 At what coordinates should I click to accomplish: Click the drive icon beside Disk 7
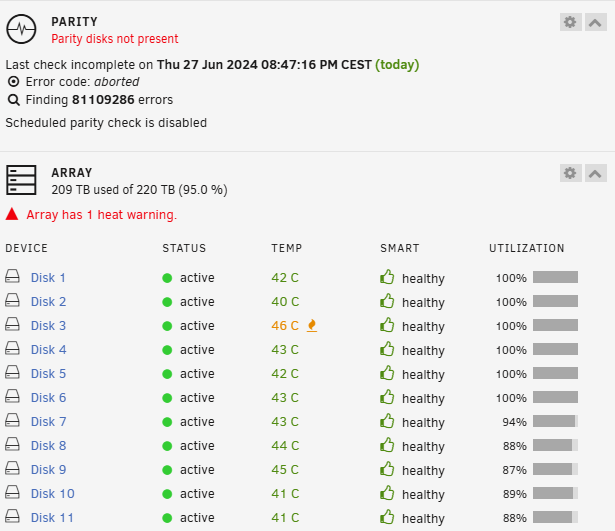(13, 420)
